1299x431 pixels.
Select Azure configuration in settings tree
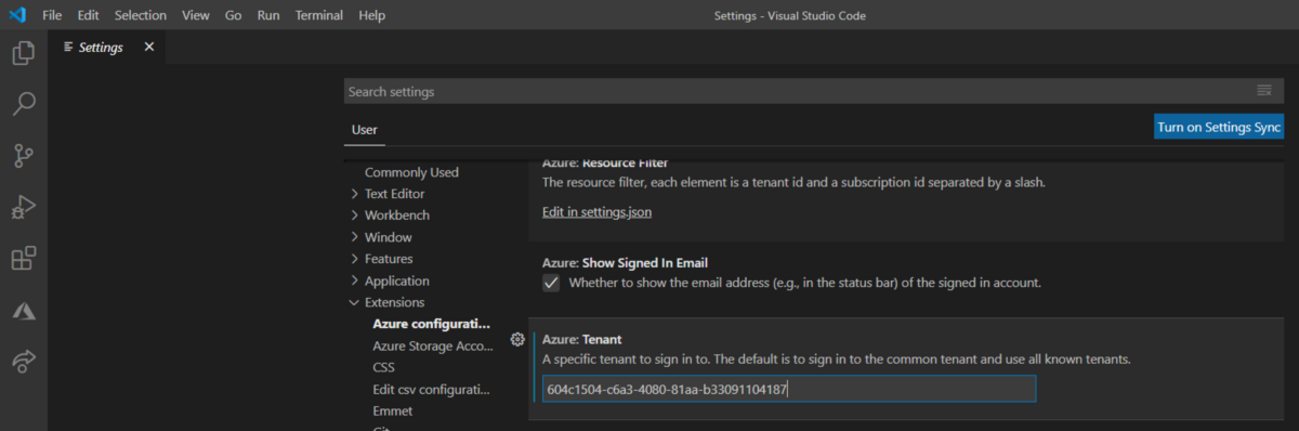(x=432, y=324)
